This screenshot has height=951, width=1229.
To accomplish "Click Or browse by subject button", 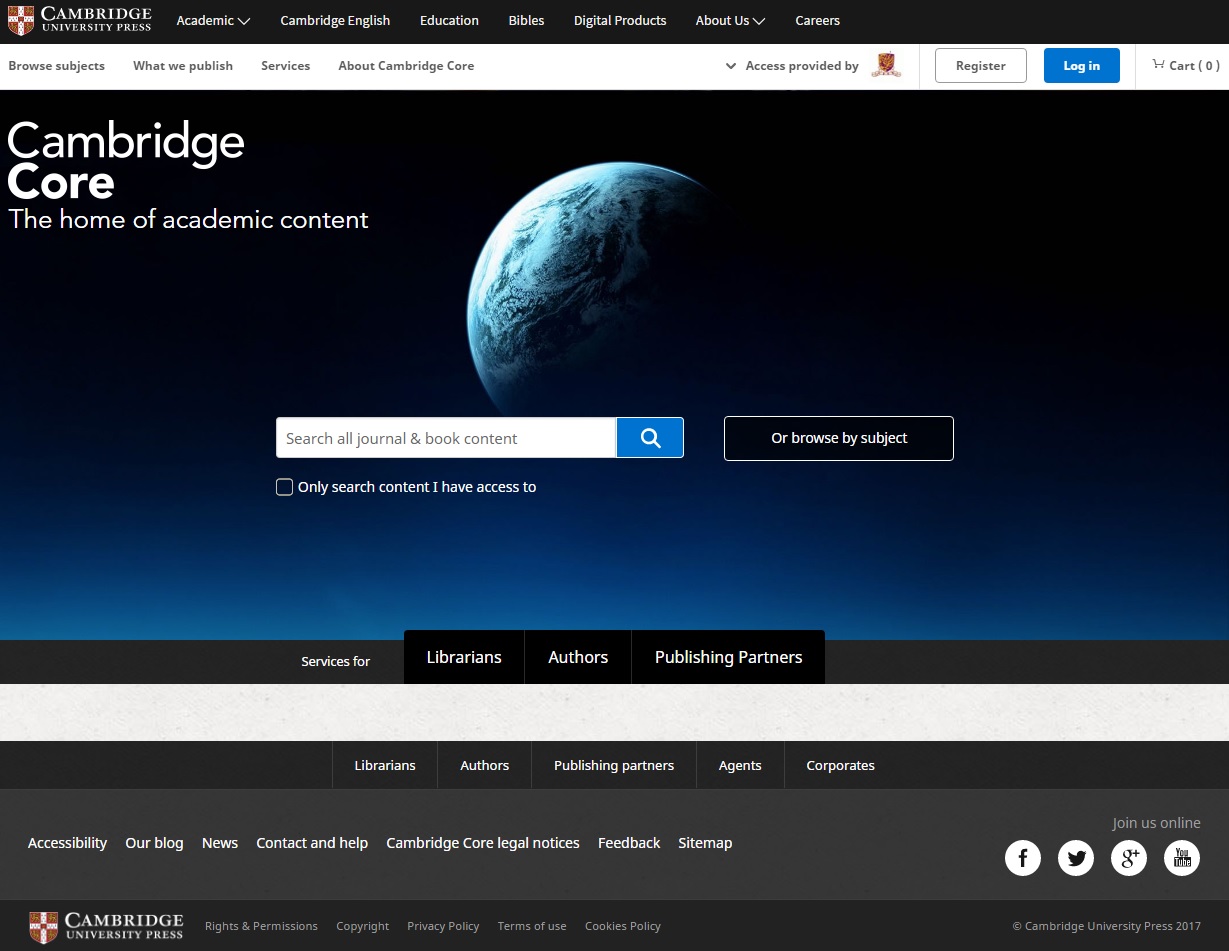I will [839, 438].
